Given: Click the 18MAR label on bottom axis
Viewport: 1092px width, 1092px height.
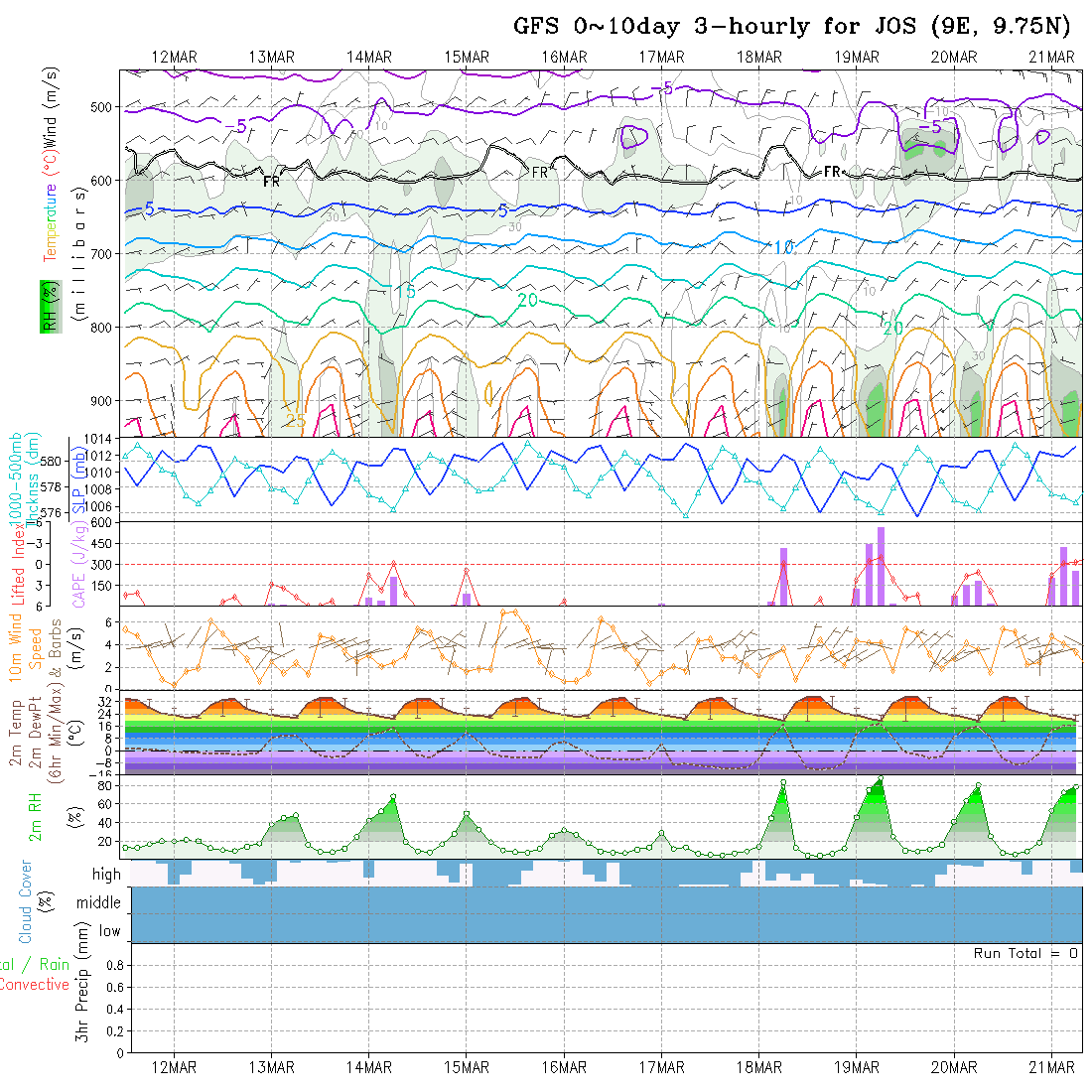Looking at the screenshot, I should coord(759,1067).
